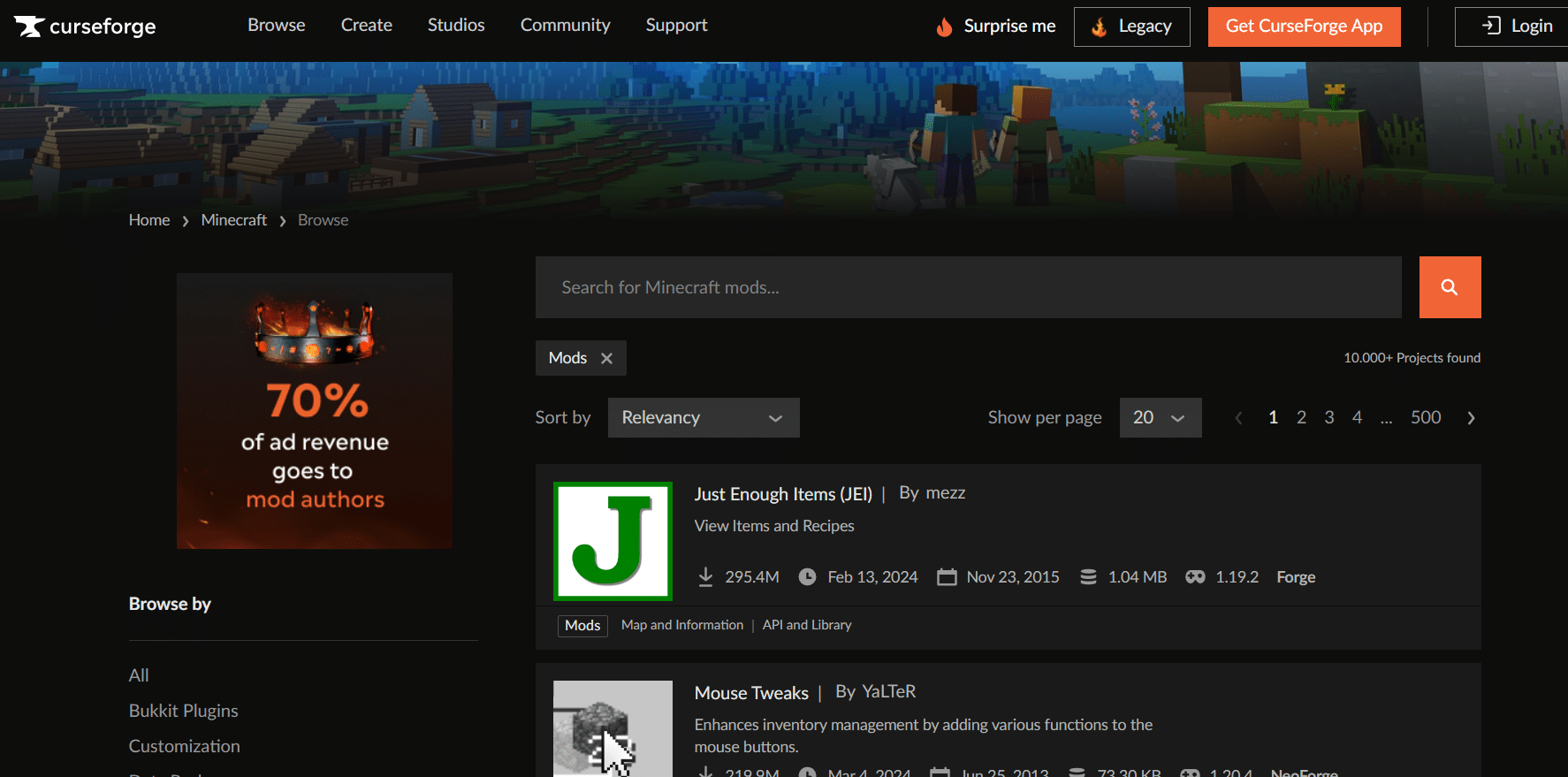This screenshot has height=777, width=1568.
Task: Click API and Library category link
Action: pos(807,625)
